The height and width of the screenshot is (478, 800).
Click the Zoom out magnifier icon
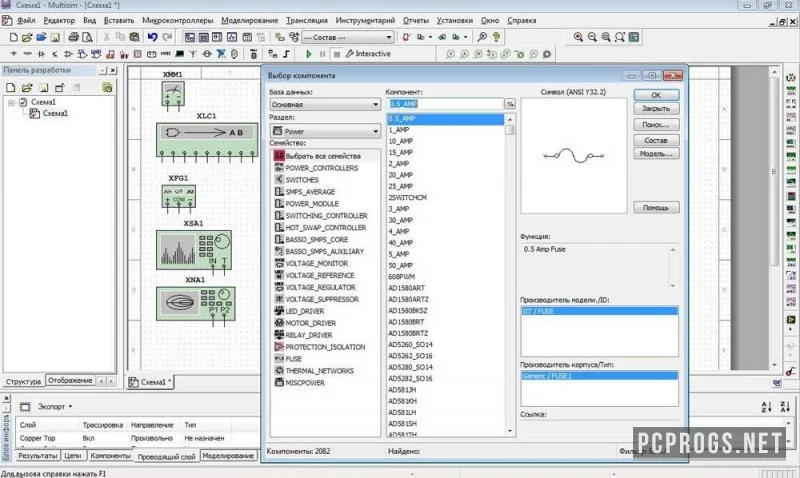(592, 37)
